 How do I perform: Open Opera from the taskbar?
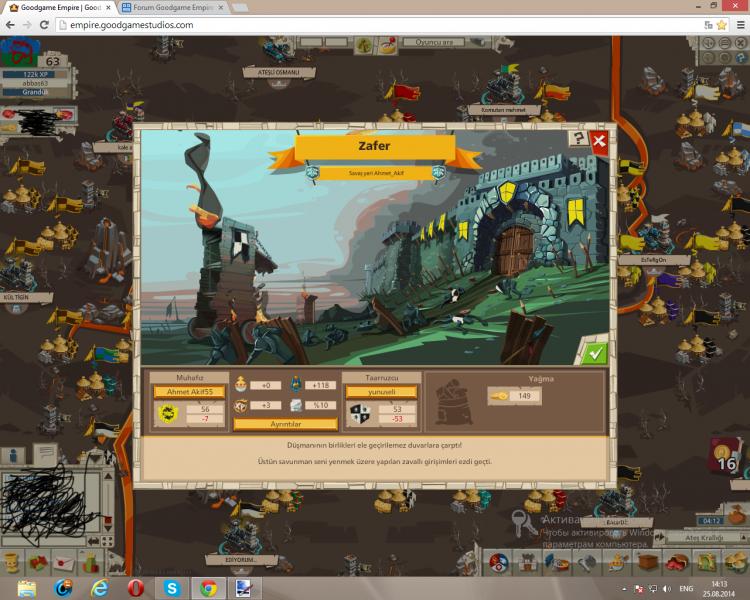click(x=136, y=588)
